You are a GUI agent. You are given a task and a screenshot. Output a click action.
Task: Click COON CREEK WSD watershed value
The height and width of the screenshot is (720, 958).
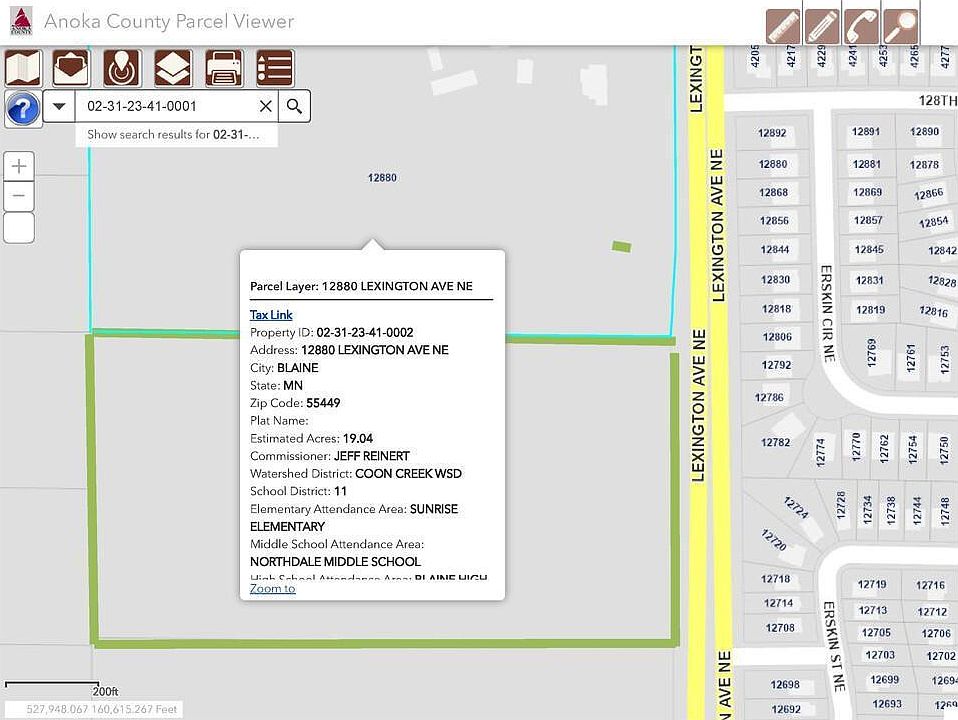(408, 474)
